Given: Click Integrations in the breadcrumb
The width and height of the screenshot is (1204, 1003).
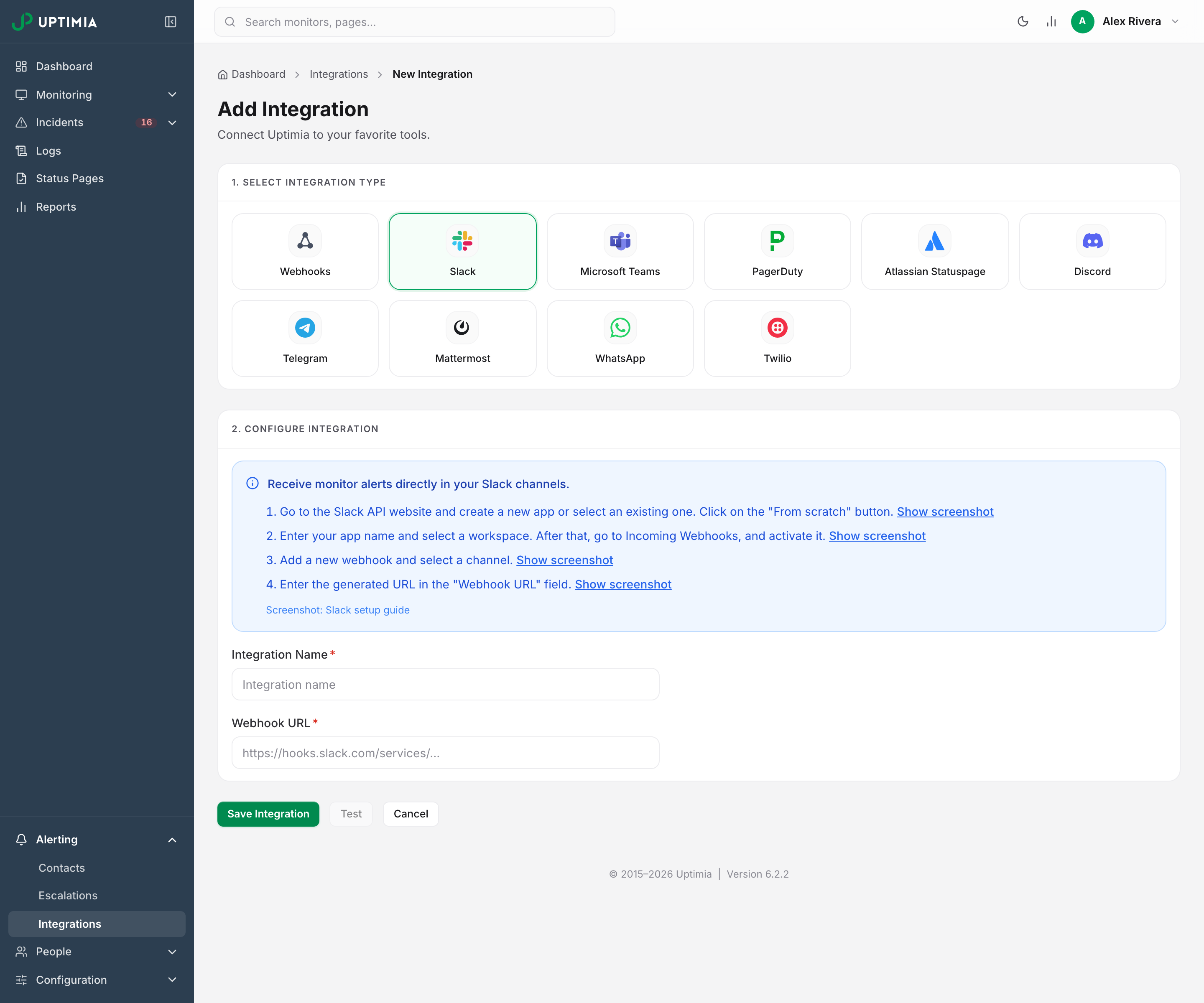Looking at the screenshot, I should [339, 74].
